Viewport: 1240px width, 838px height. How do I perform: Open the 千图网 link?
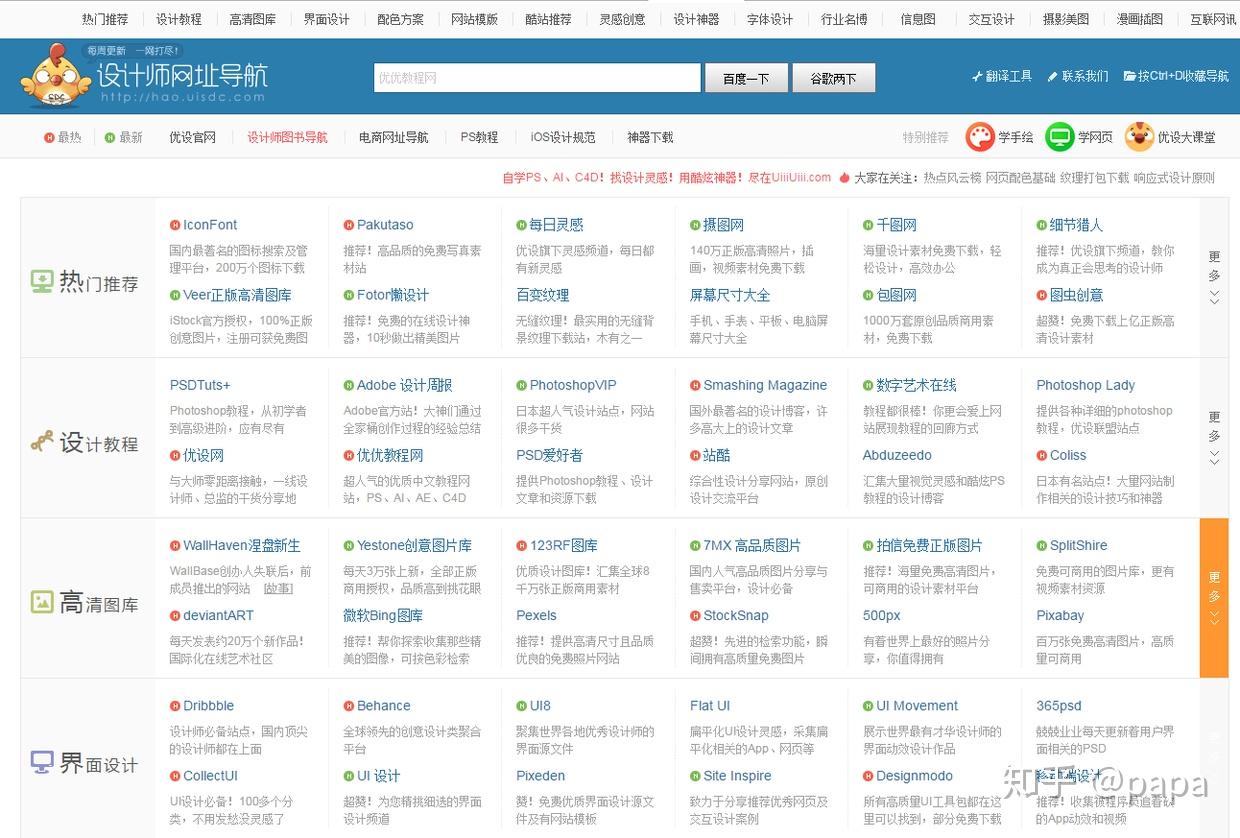[x=897, y=225]
